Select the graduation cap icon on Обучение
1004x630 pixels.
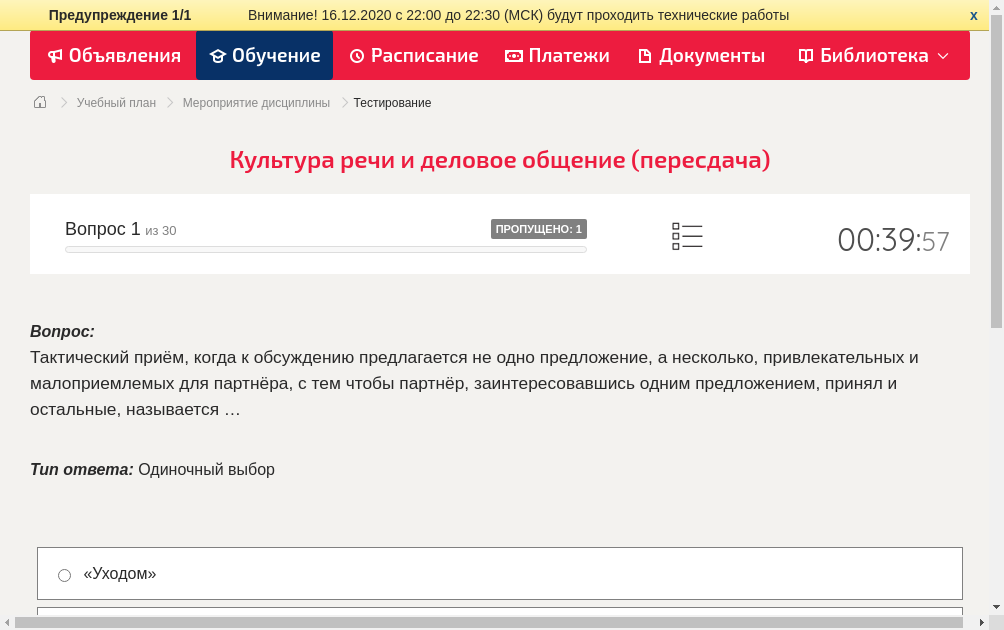[218, 55]
